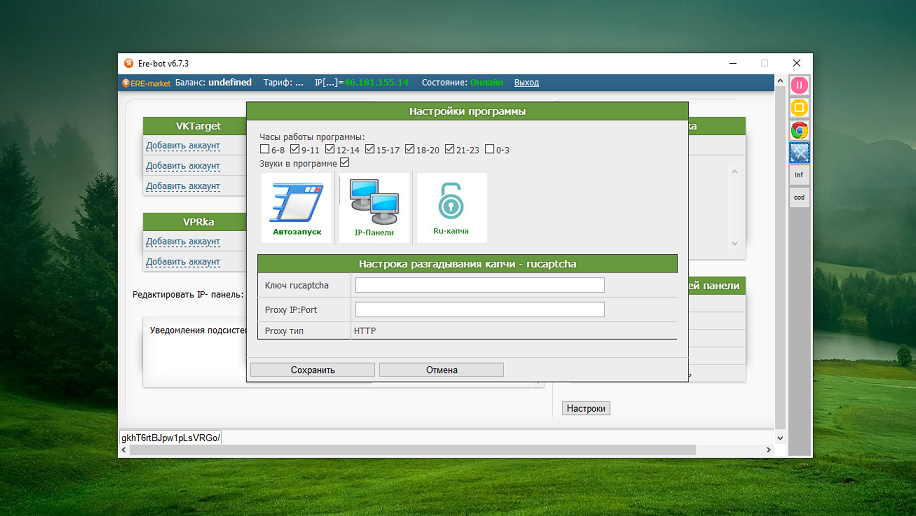
Task: Click the ERE-market logo in header
Action: (146, 83)
